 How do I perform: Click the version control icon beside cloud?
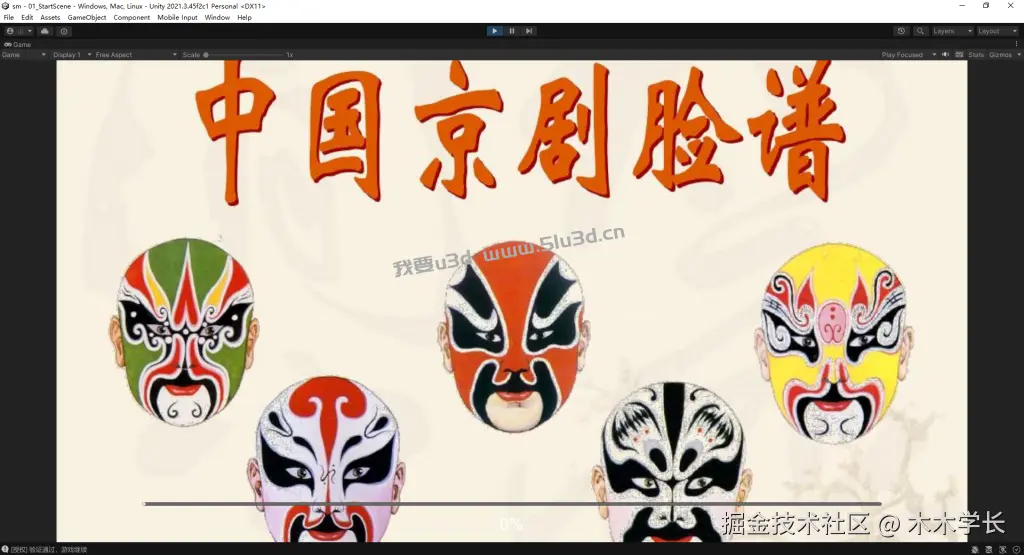[63, 31]
